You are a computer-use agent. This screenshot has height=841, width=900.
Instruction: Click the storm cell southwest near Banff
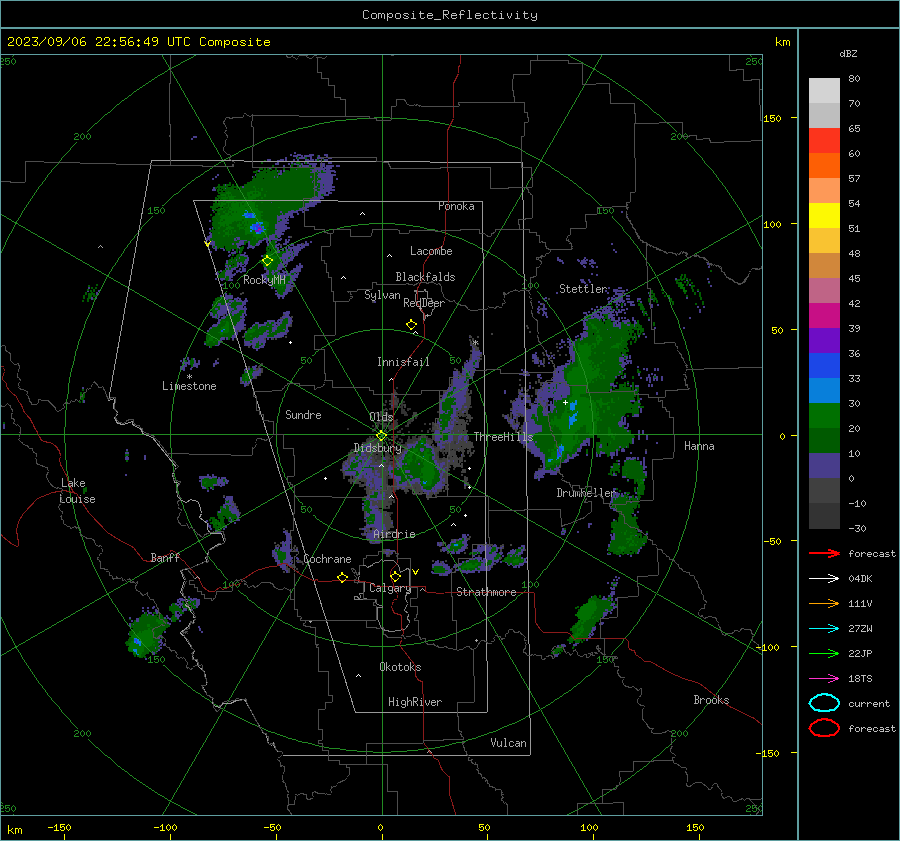[x=147, y=634]
